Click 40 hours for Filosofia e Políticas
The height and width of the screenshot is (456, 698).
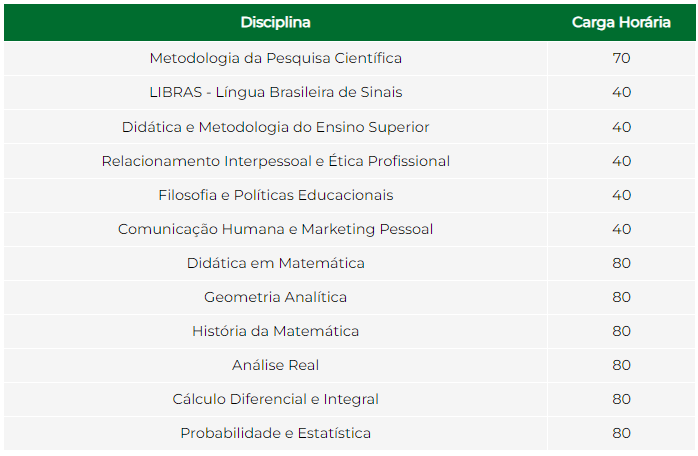[x=621, y=195]
